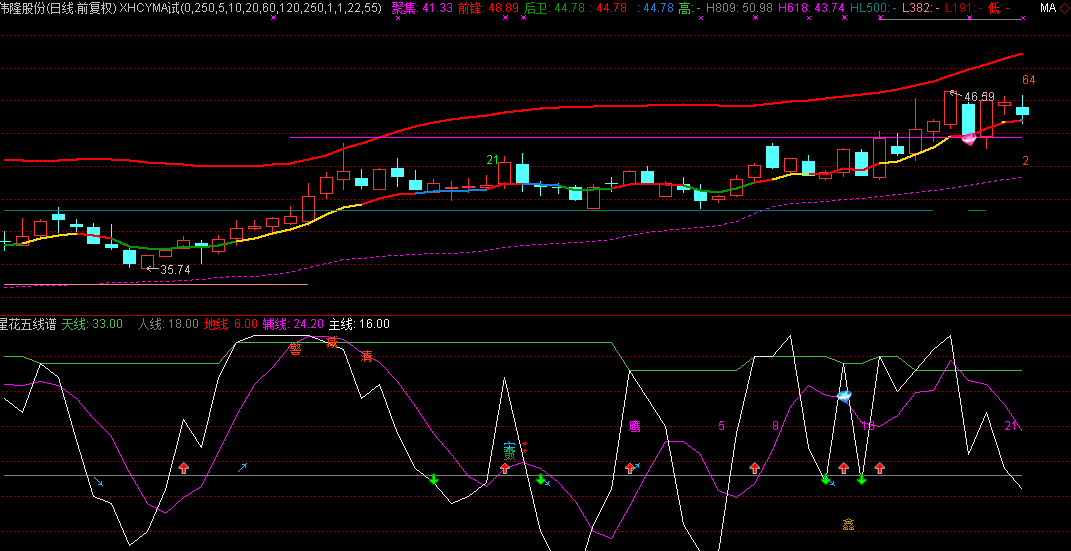Select the 前锋 48.89 legend in the header
Image resolution: width=1071 pixels, height=551 pixels.
(488, 8)
